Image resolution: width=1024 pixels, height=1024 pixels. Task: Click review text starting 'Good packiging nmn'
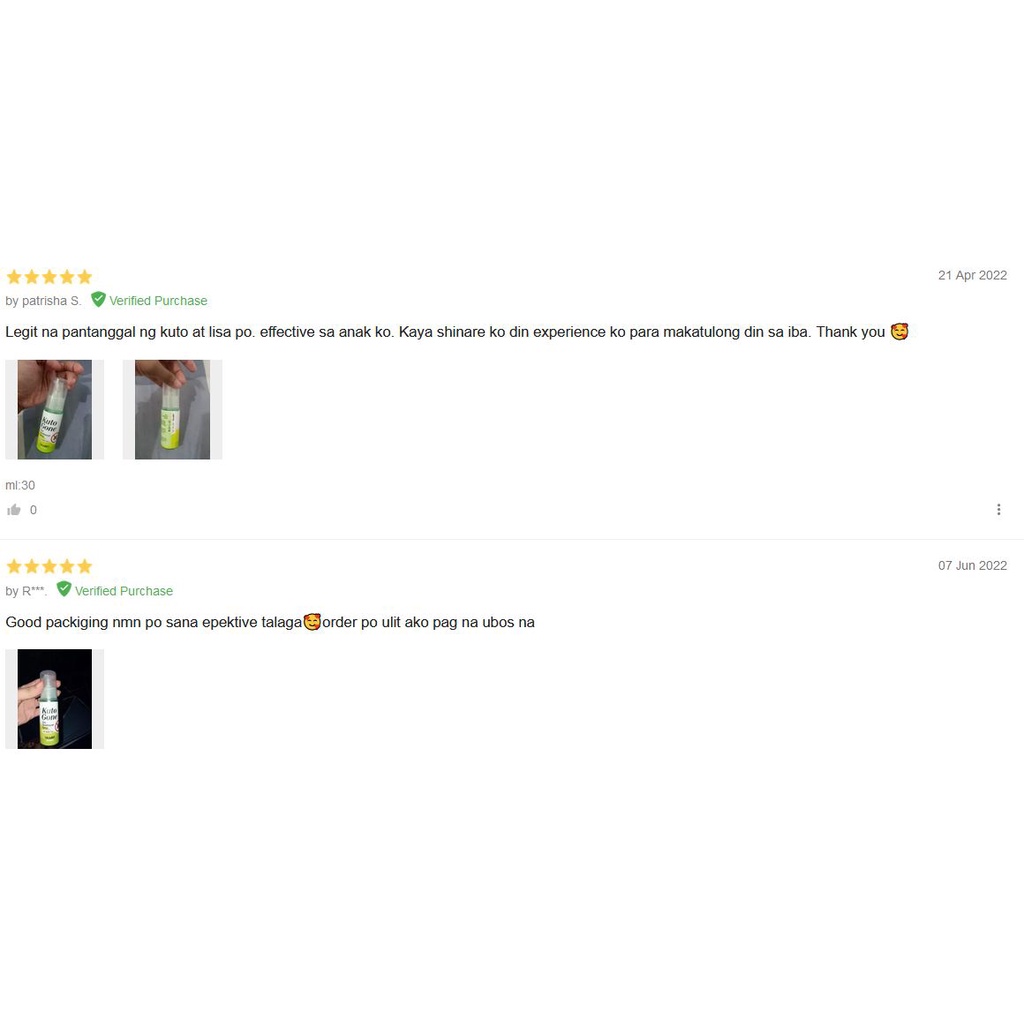tap(270, 622)
